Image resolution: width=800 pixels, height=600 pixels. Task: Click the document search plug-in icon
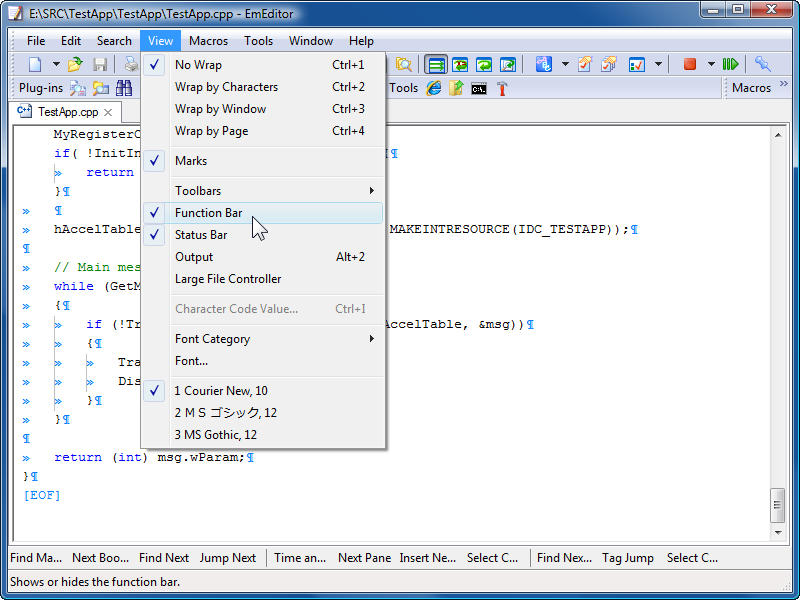tap(78, 88)
